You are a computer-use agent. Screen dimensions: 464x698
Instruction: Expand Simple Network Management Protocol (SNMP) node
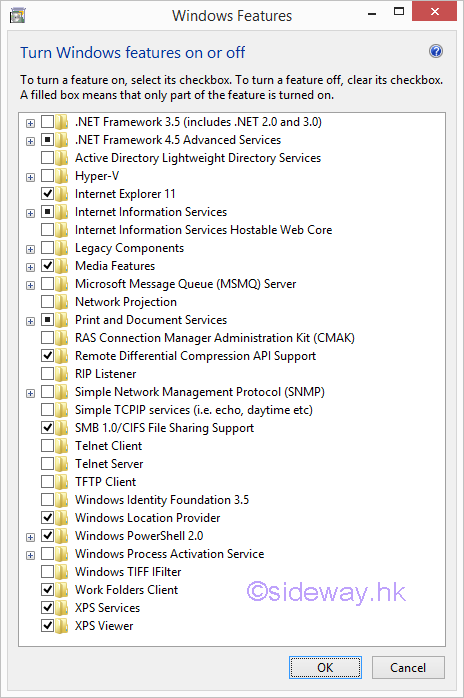(30, 394)
